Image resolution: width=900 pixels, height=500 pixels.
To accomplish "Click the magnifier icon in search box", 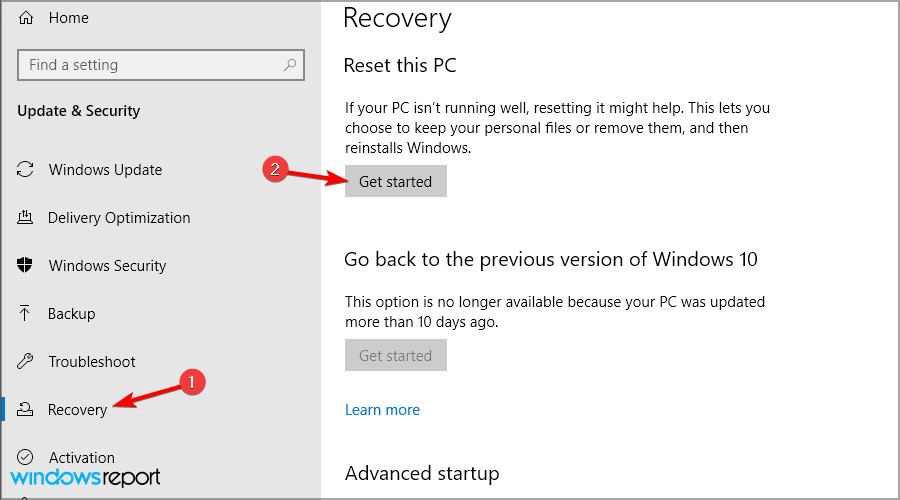I will click(290, 65).
